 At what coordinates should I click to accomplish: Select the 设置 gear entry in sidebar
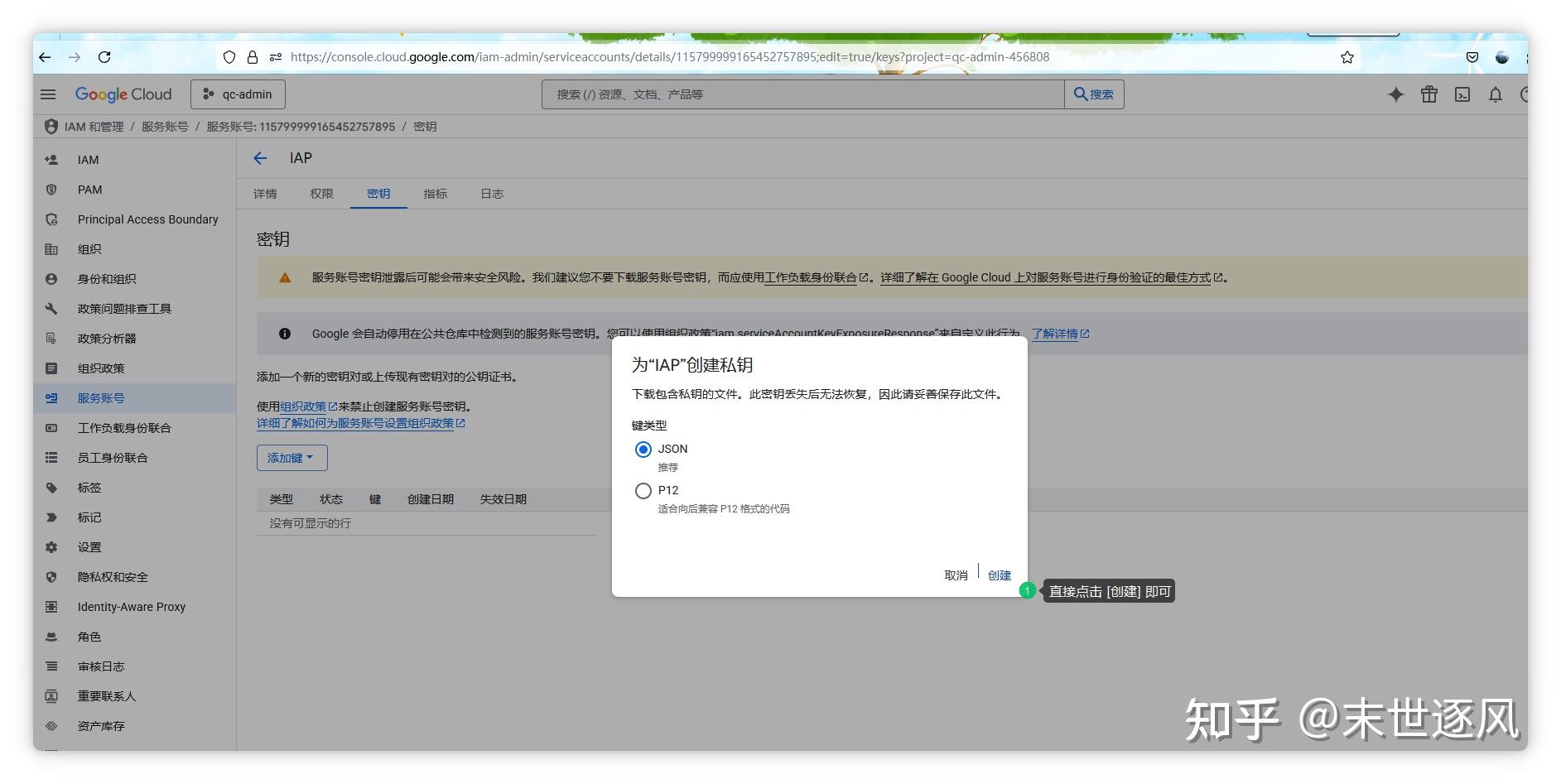(89, 546)
